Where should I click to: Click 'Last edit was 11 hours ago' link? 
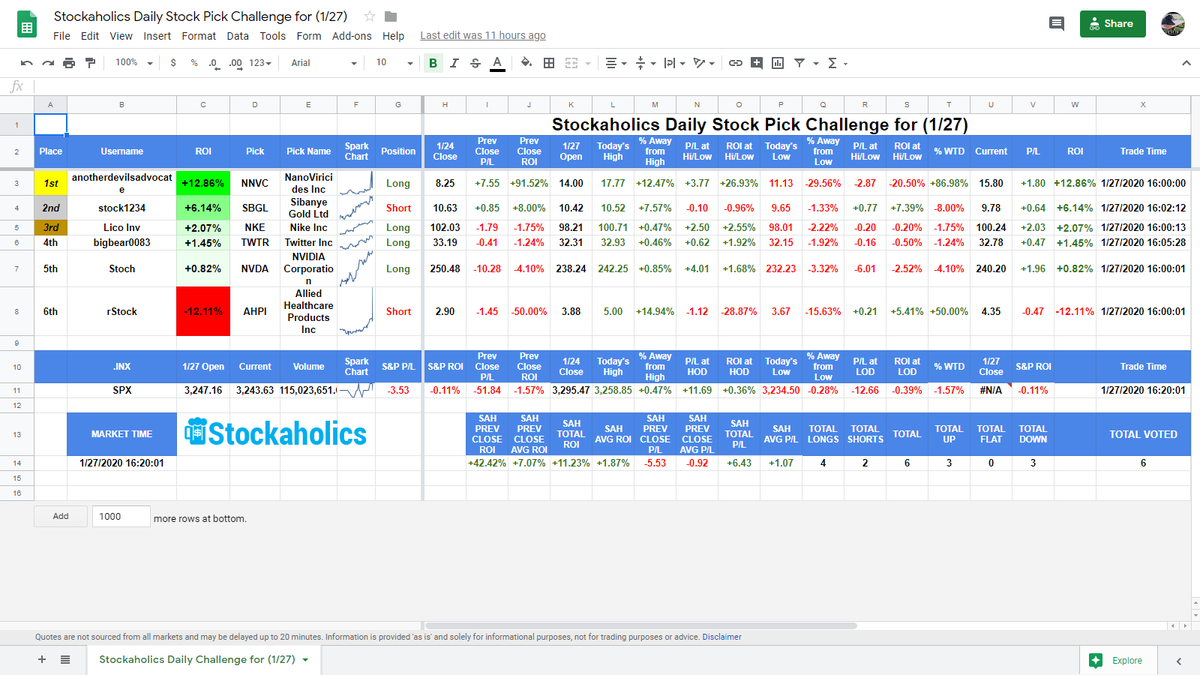point(483,36)
